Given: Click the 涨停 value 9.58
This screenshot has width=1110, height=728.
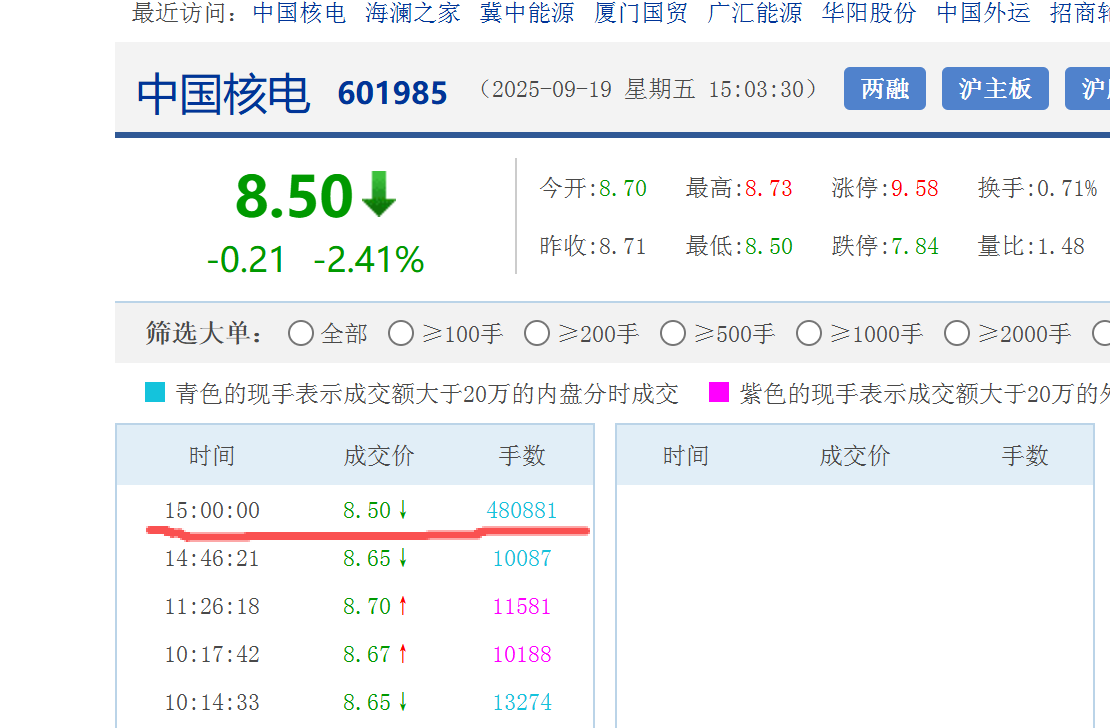Looking at the screenshot, I should coord(915,188).
